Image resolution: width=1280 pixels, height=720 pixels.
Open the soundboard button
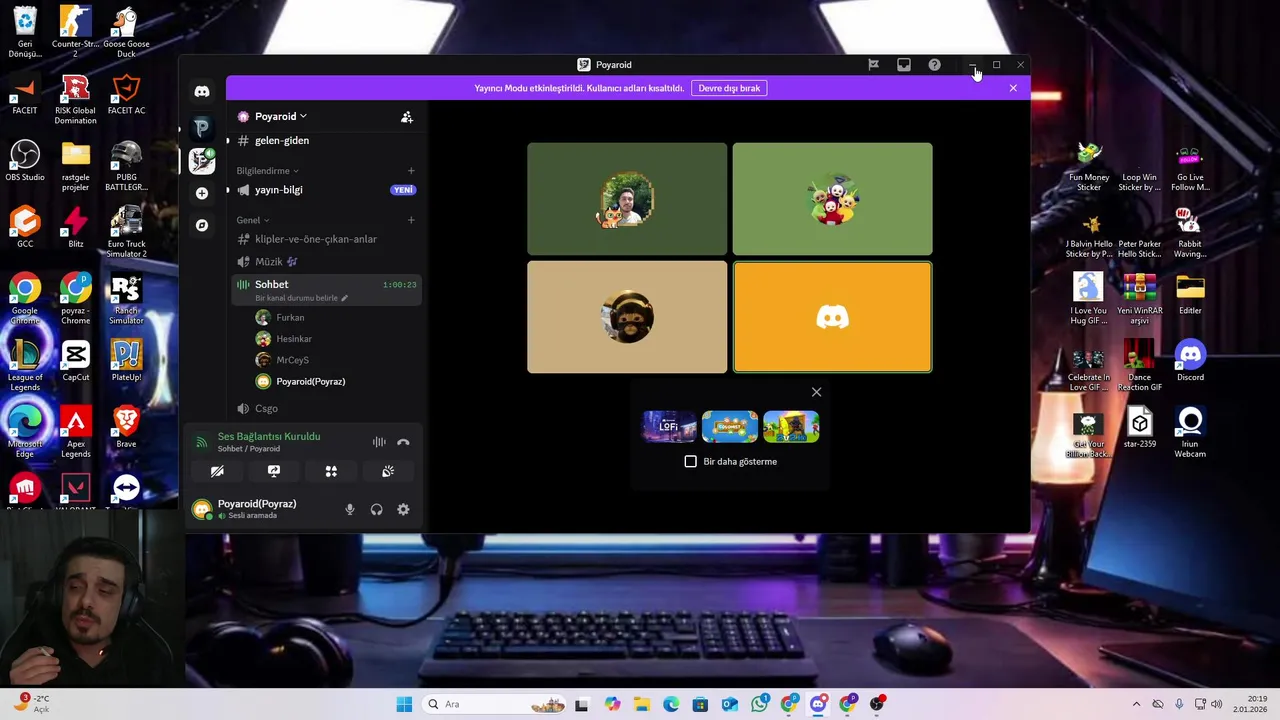tap(388, 471)
